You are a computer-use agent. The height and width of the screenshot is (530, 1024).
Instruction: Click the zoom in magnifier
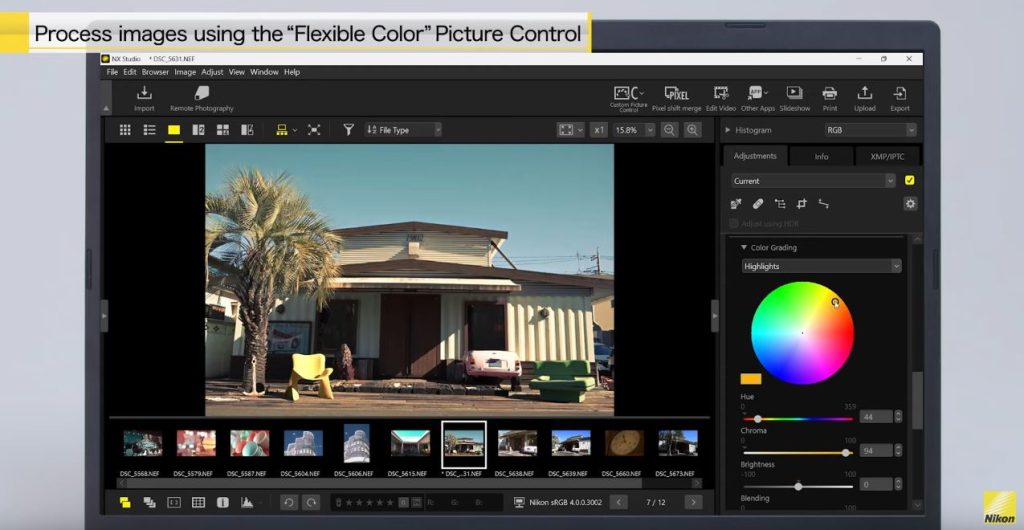click(x=692, y=130)
